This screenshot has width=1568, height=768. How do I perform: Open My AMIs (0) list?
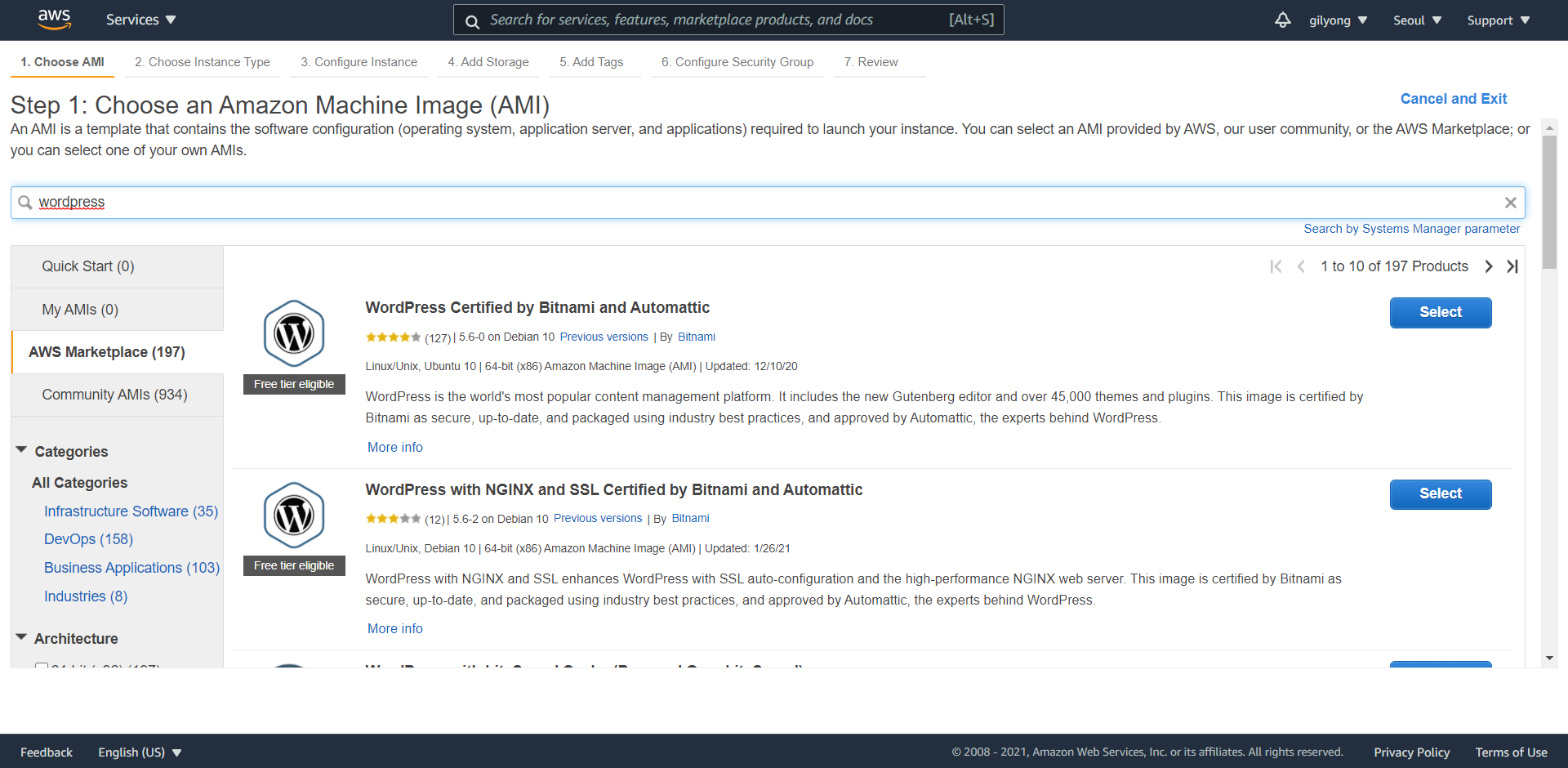pos(117,310)
